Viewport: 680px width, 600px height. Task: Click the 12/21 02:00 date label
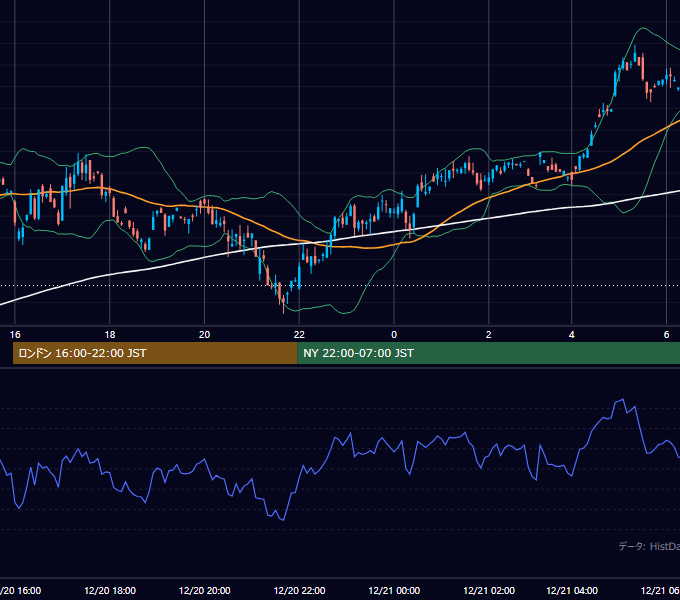click(x=489, y=591)
